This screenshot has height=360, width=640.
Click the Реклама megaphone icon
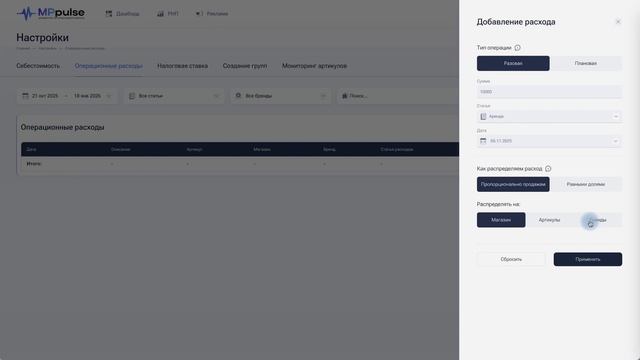[199, 14]
